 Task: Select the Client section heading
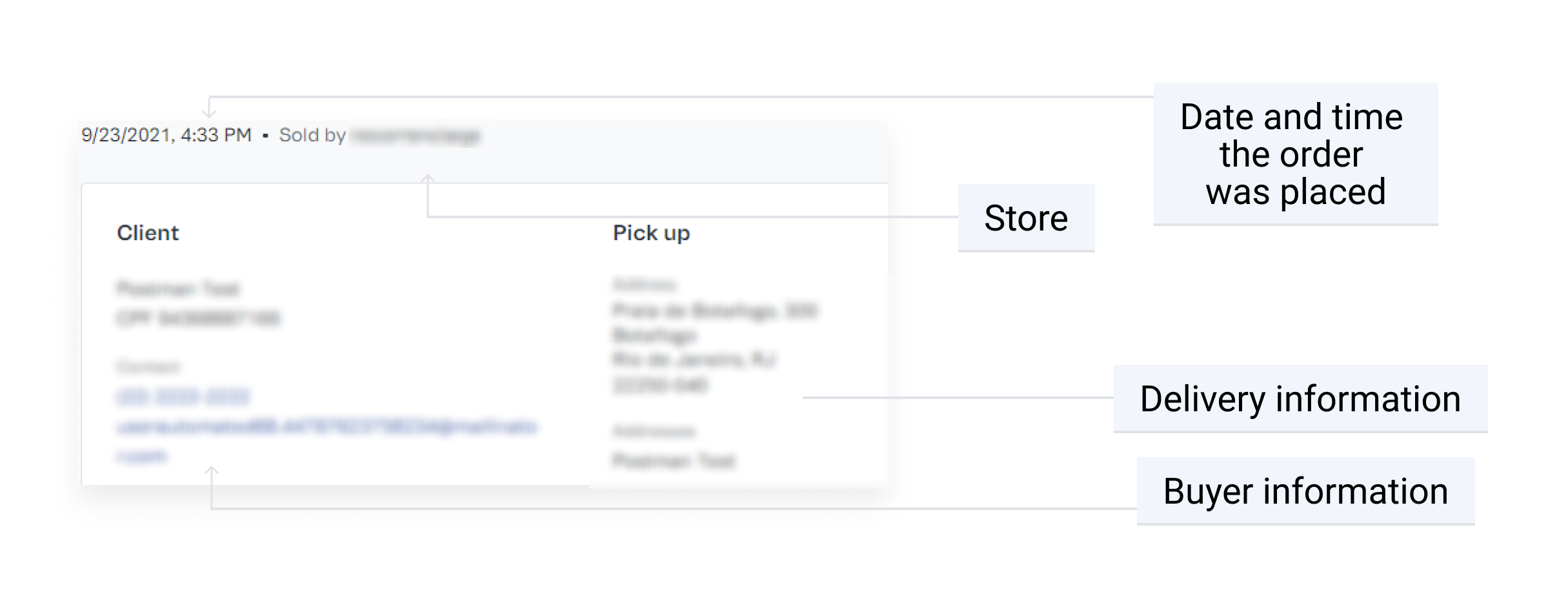click(x=148, y=232)
